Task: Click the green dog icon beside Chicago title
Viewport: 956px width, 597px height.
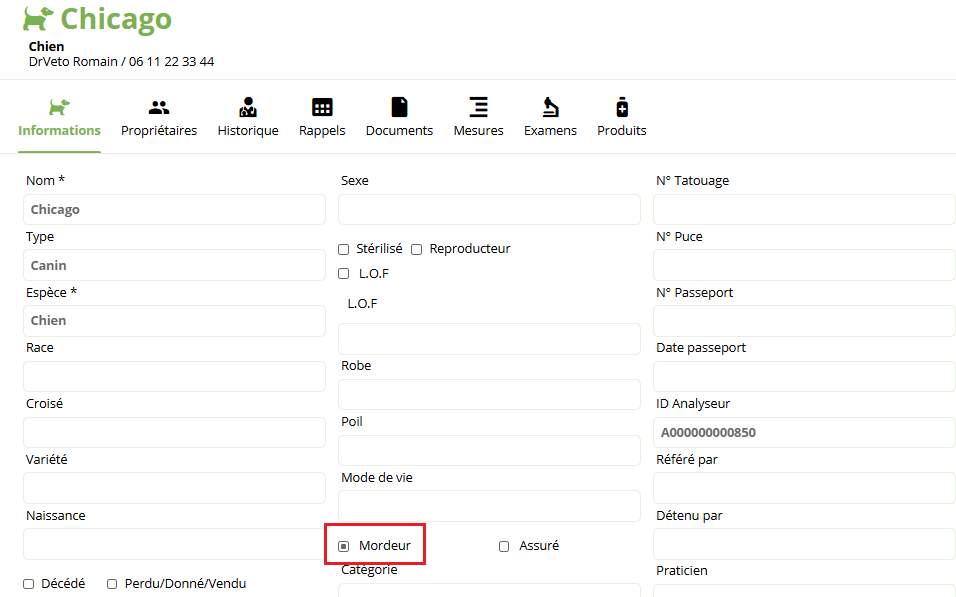Action: 38,19
